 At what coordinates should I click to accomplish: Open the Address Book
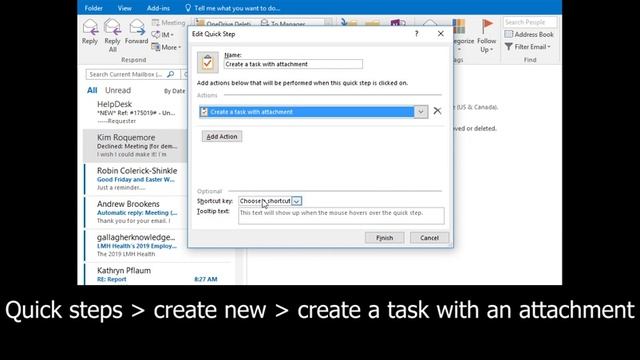529,34
